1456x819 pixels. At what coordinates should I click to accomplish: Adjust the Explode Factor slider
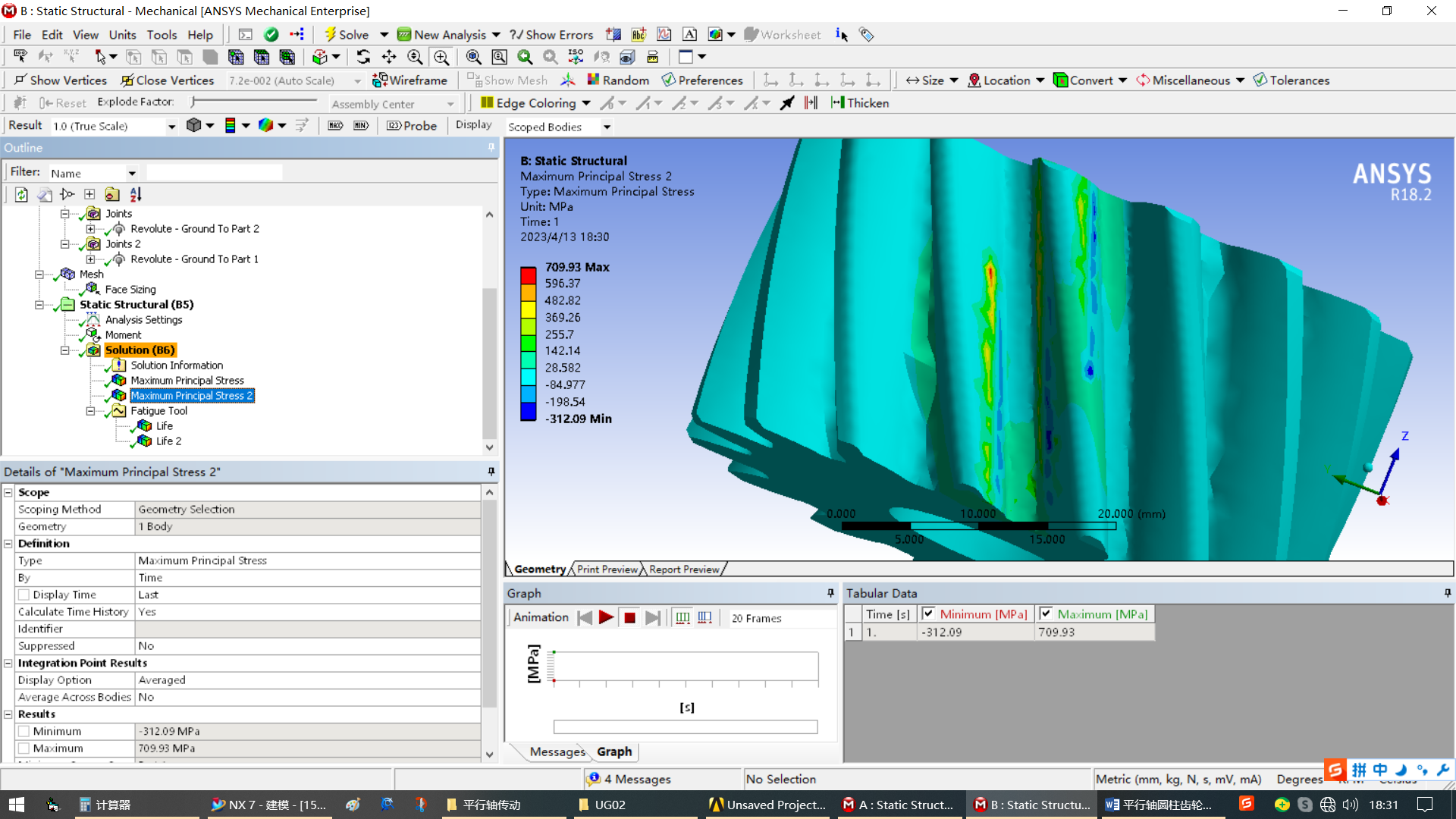255,102
